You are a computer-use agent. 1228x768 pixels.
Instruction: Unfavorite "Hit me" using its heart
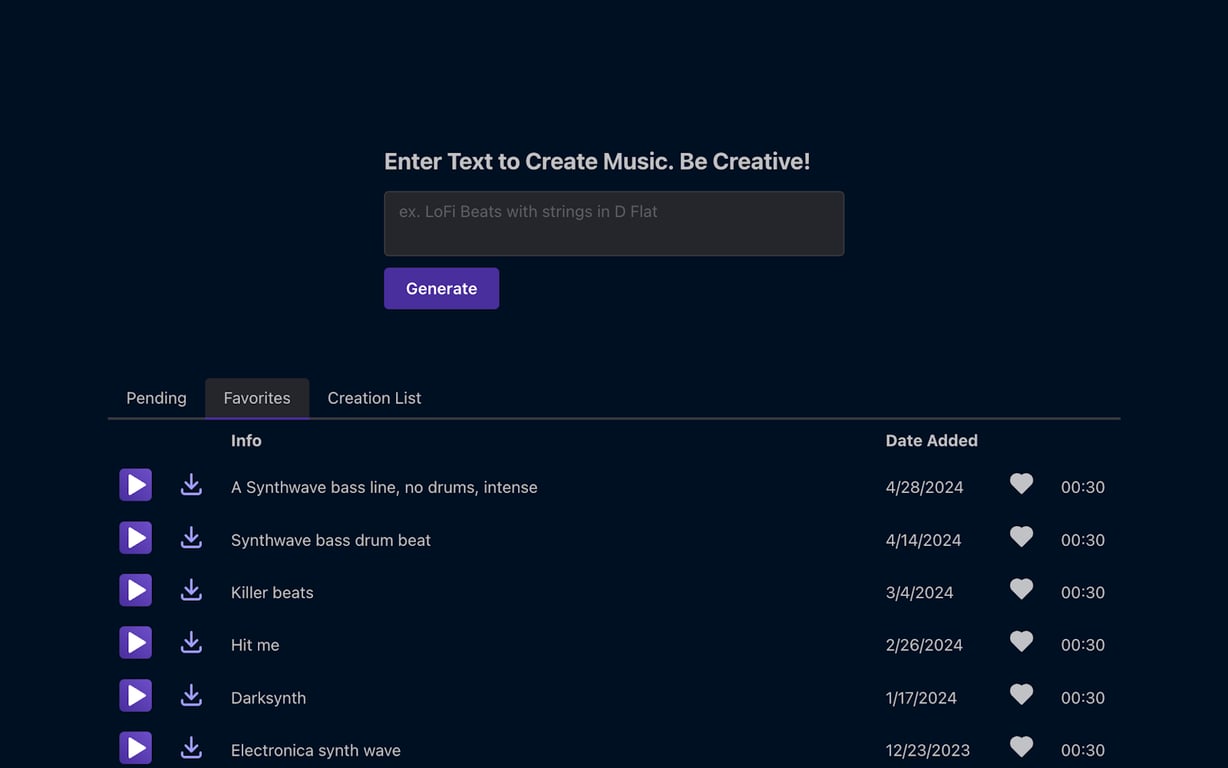[x=1021, y=641]
